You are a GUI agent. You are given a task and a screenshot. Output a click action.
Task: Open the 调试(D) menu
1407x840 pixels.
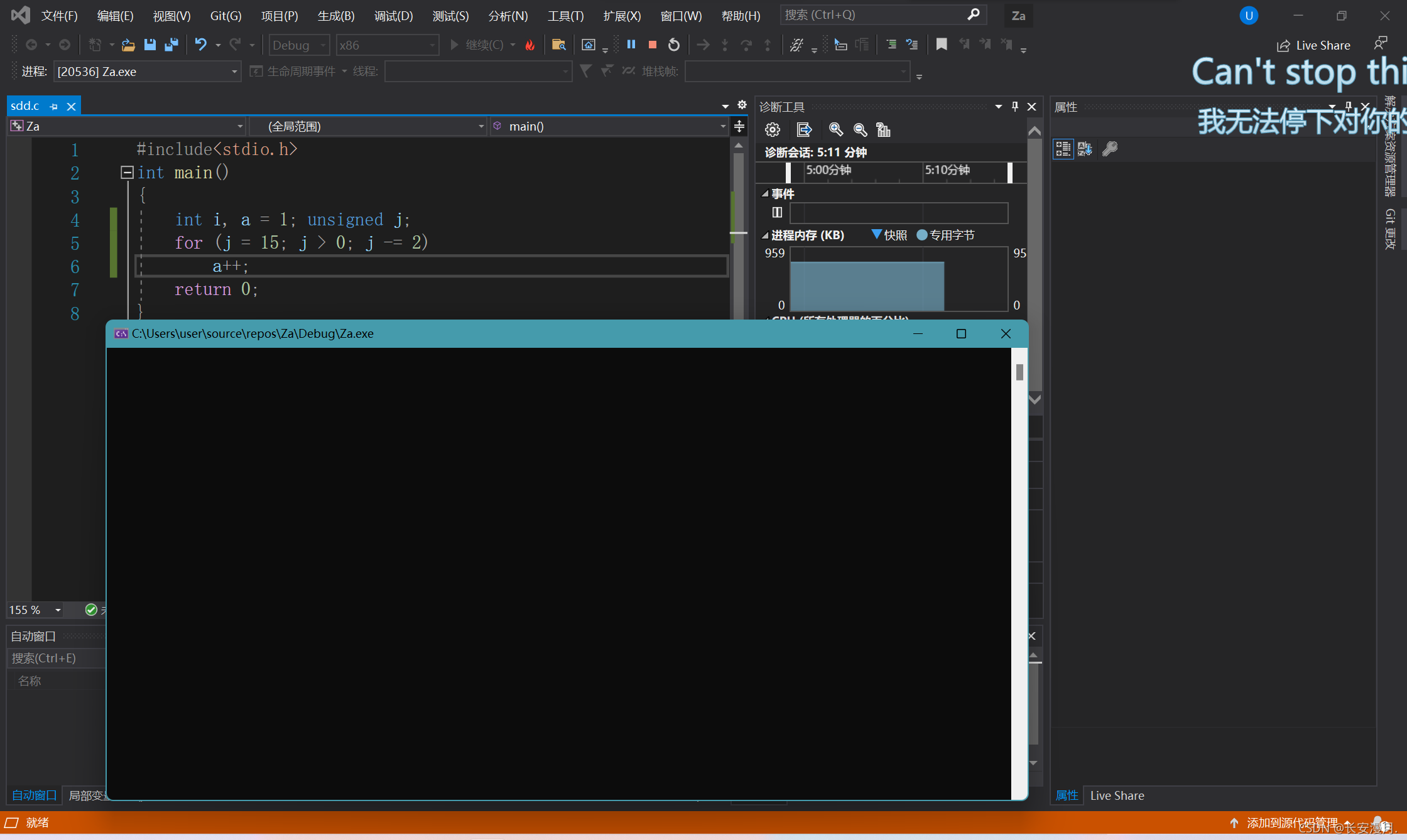[x=393, y=16]
